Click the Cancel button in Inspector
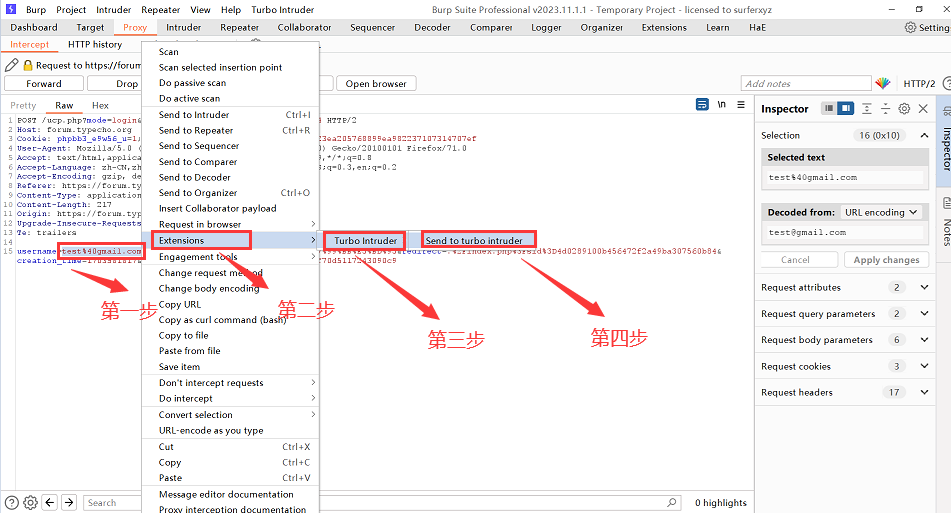The image size is (951, 513). pyautogui.click(x=795, y=260)
